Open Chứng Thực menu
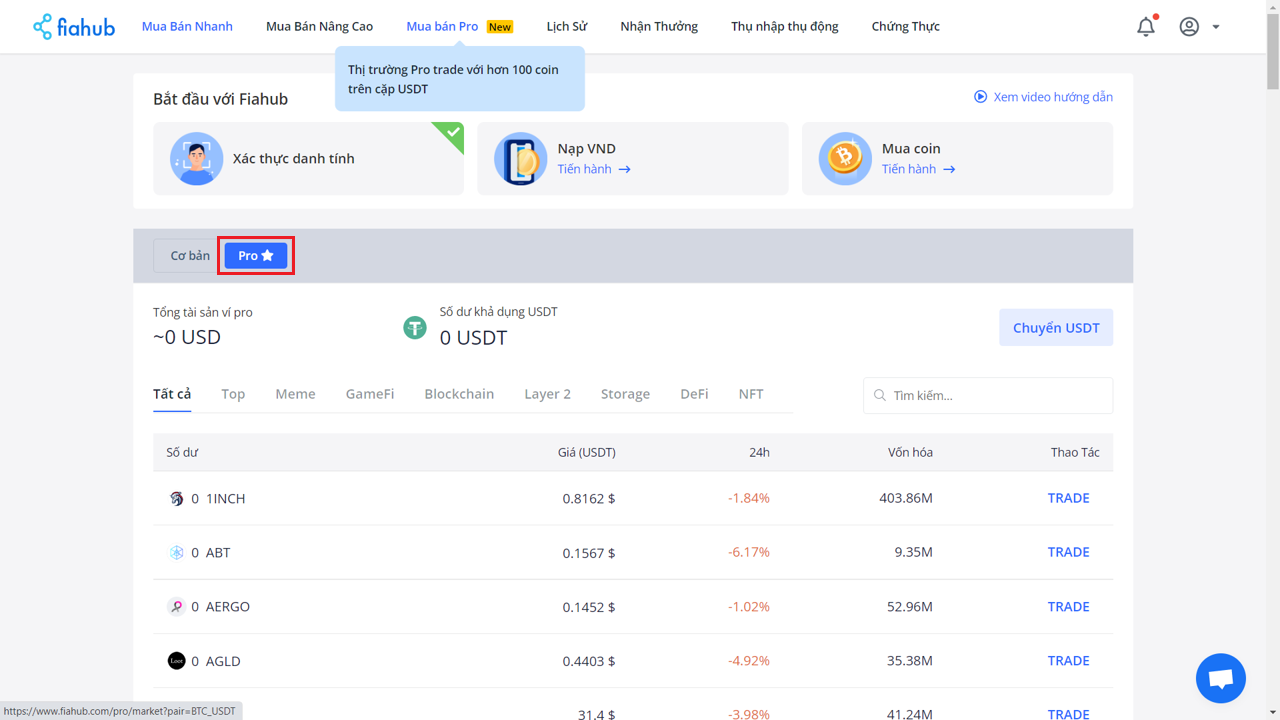 (x=906, y=27)
